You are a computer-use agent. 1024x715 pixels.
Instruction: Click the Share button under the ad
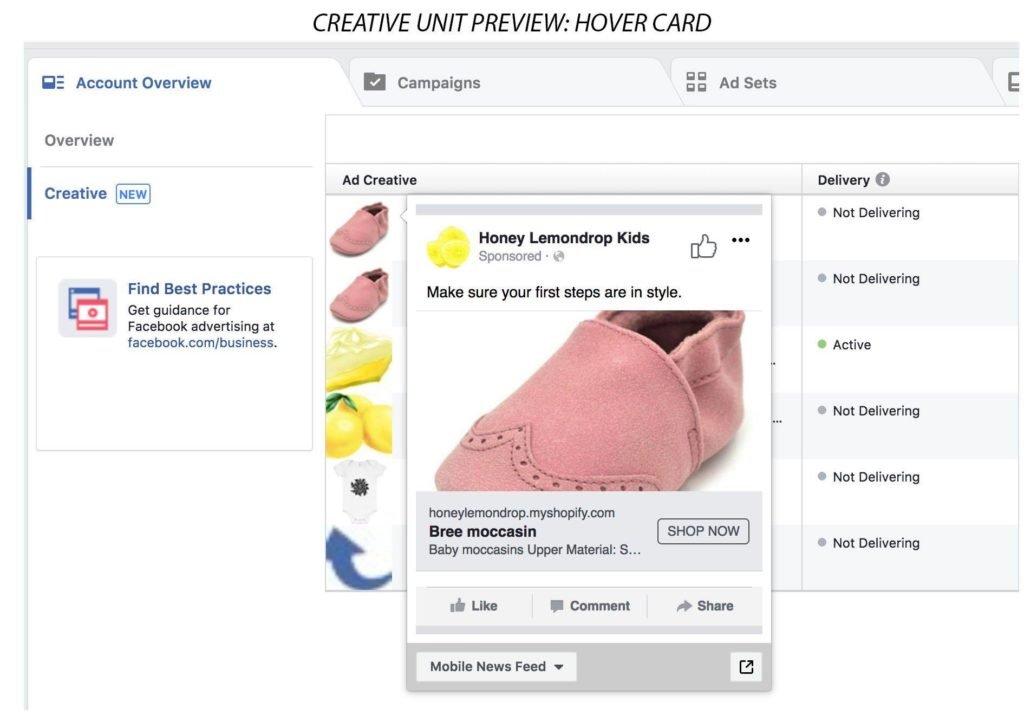click(705, 605)
